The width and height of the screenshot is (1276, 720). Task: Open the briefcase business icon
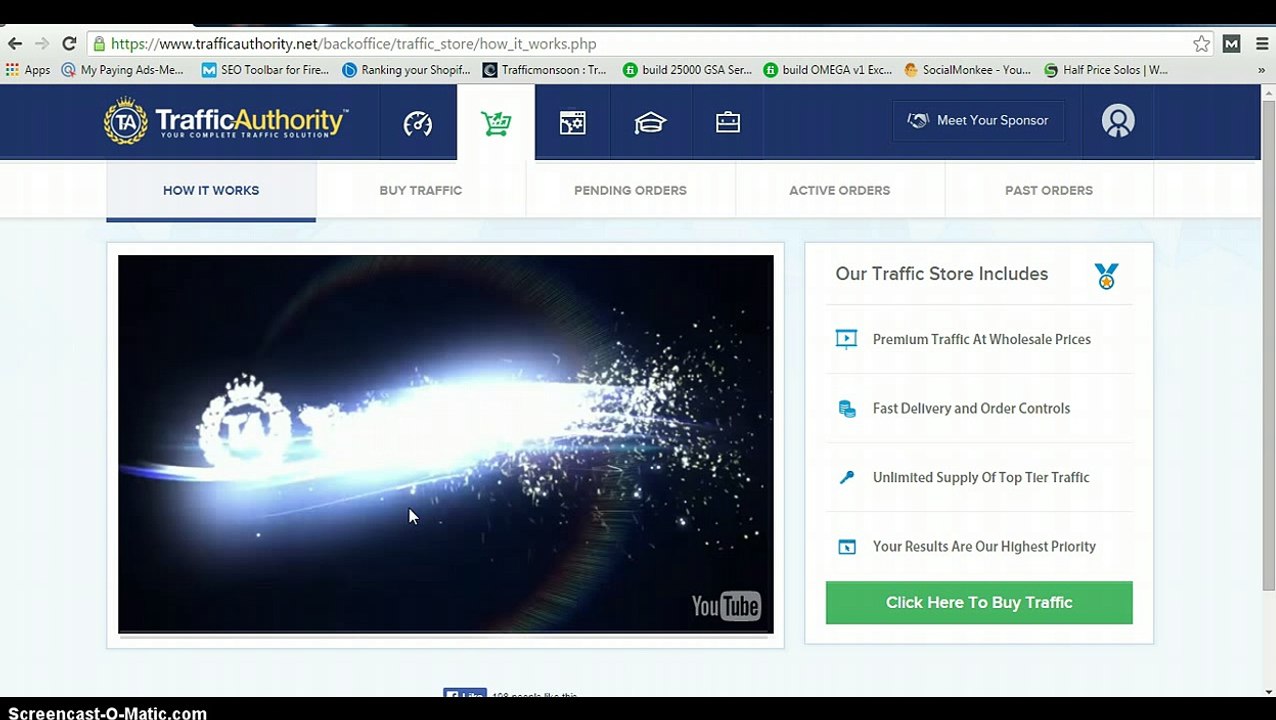tap(728, 122)
